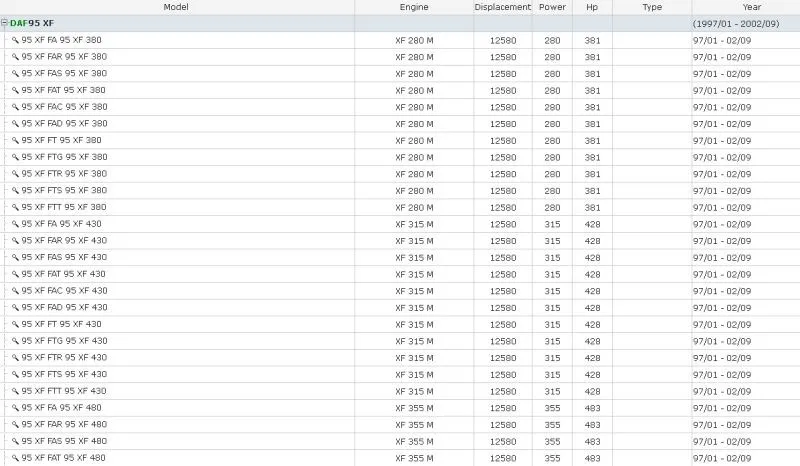Click power 280 in FAS 380 row
This screenshot has width=800, height=466.
click(552, 74)
